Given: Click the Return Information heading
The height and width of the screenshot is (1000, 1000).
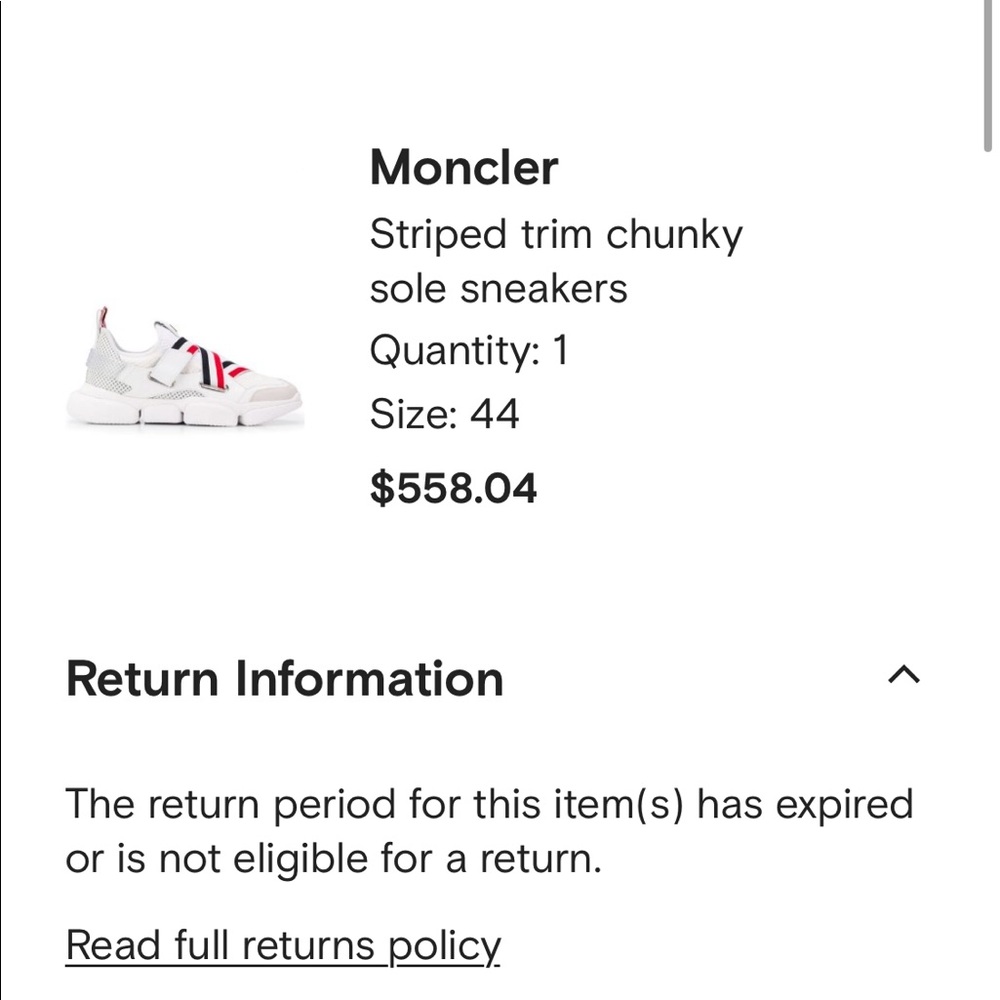Looking at the screenshot, I should click(x=283, y=678).
